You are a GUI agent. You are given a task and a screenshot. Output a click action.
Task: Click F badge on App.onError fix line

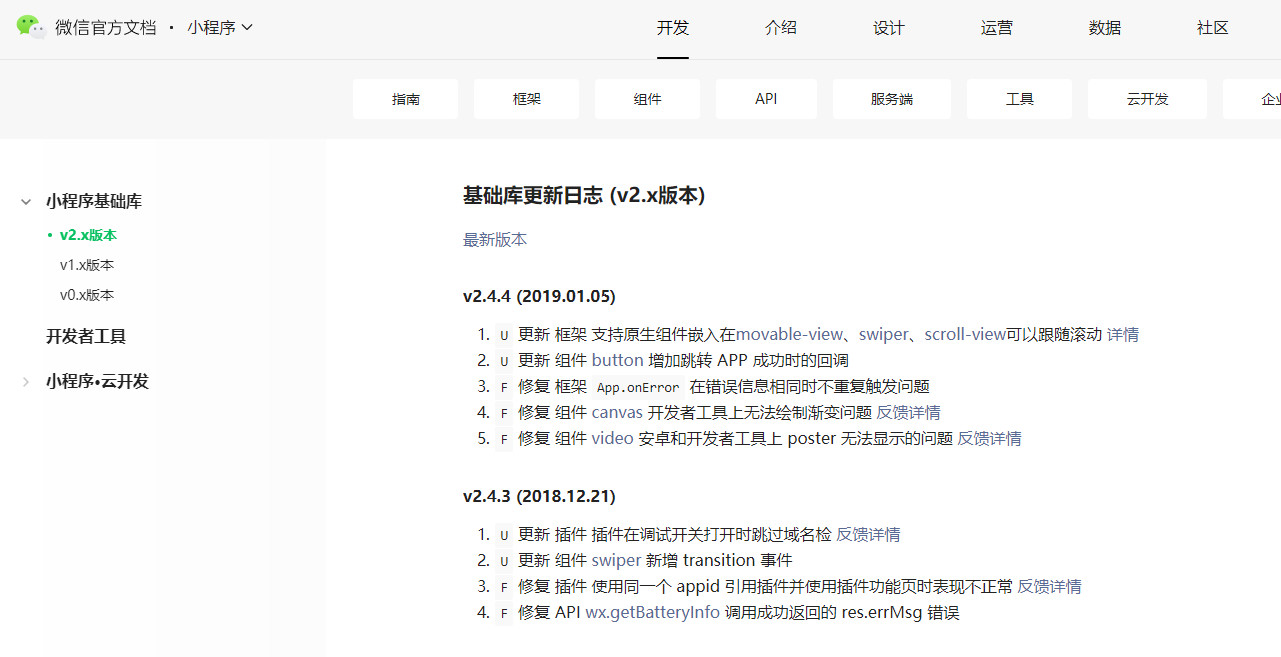pyautogui.click(x=504, y=387)
